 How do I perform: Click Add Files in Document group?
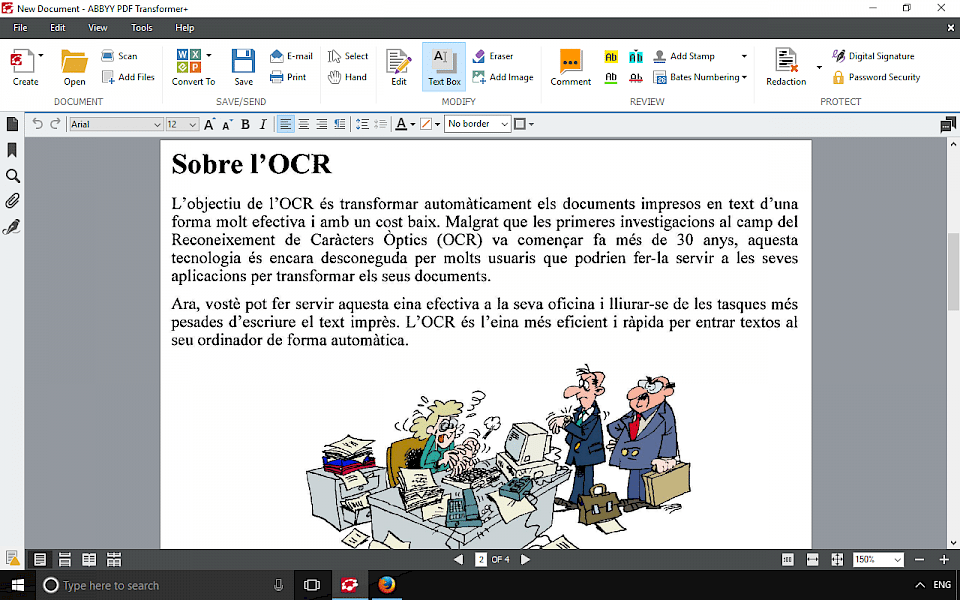128,77
